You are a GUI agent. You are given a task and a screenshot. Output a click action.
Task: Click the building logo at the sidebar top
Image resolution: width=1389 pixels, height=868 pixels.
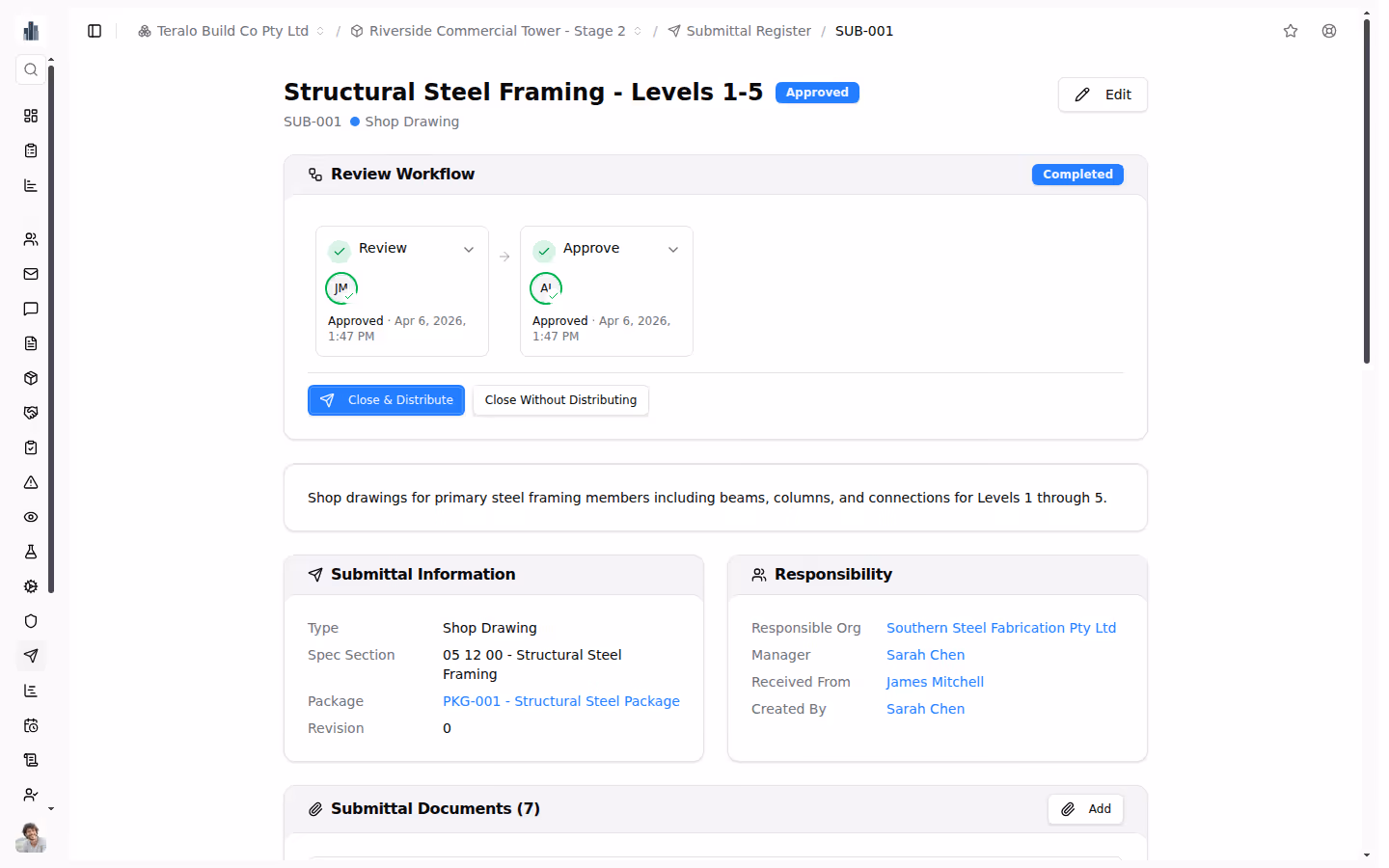[x=31, y=31]
